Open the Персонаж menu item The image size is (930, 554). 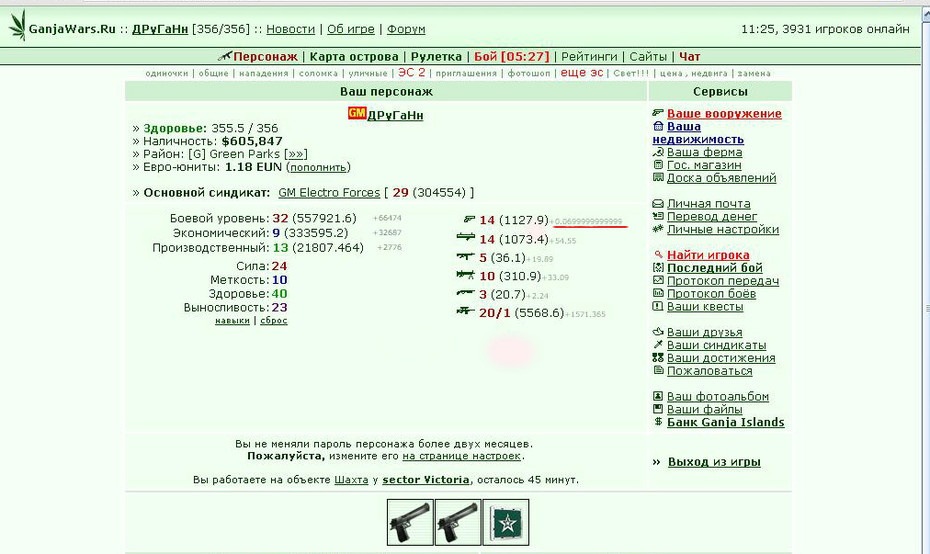pyautogui.click(x=265, y=56)
